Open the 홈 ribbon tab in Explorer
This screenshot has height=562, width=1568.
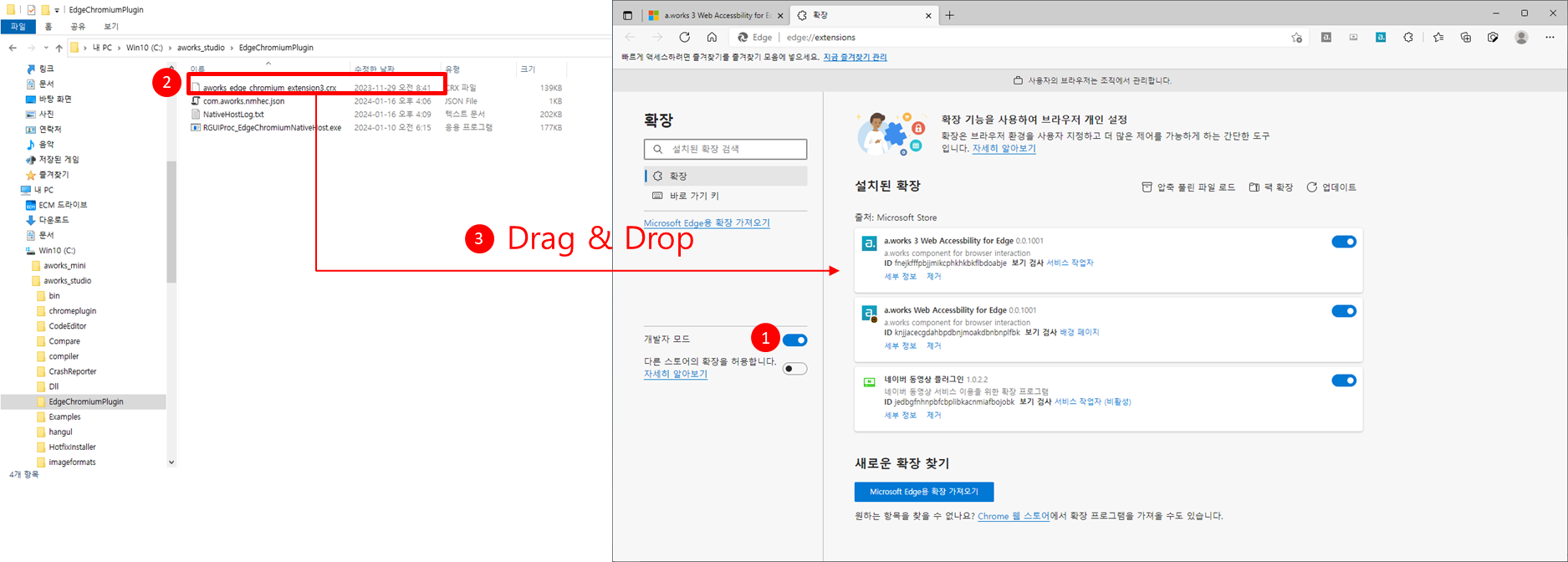tap(49, 27)
